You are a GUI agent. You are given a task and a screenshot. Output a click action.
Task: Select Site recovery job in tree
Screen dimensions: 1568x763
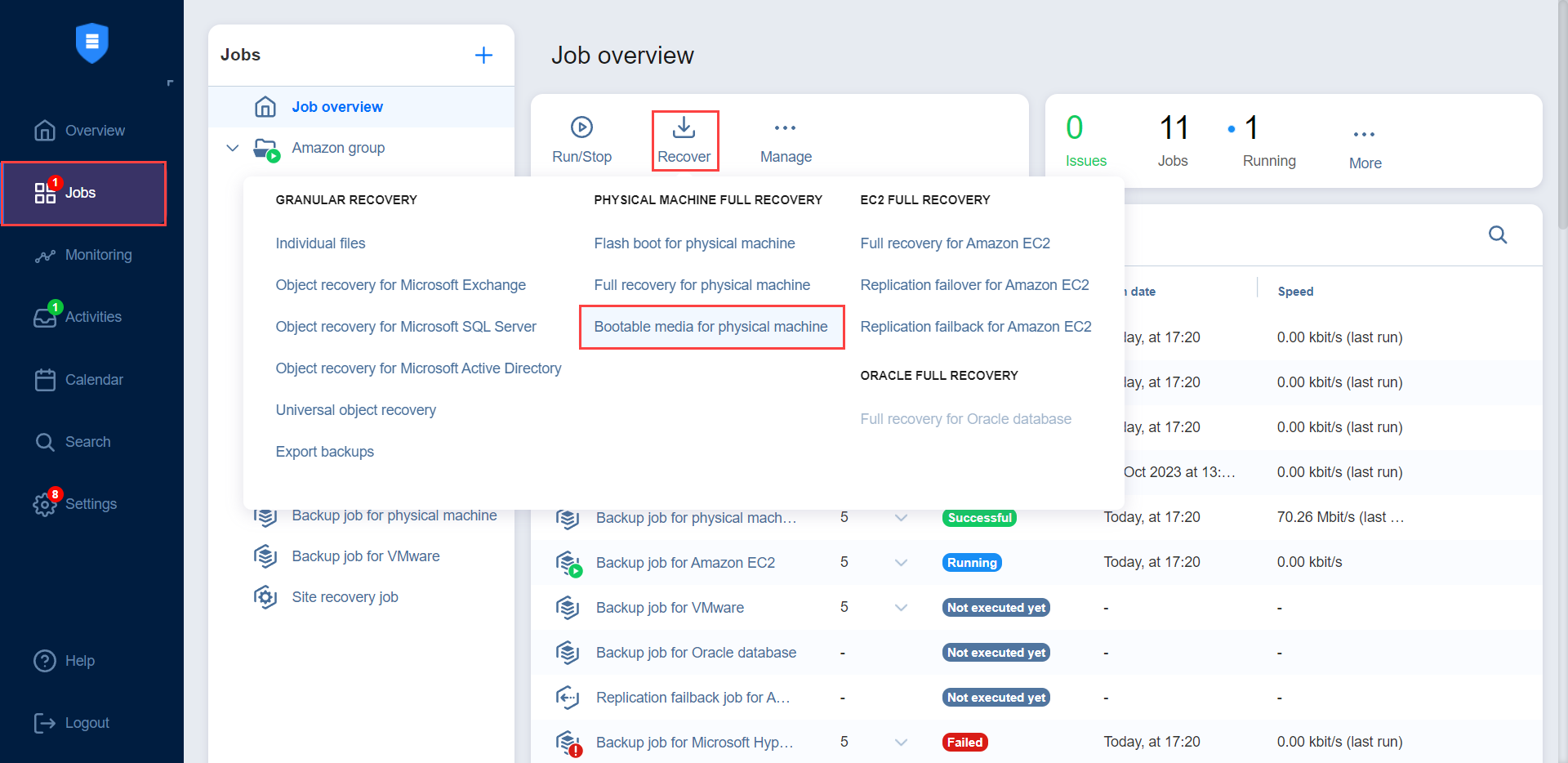[x=345, y=597]
